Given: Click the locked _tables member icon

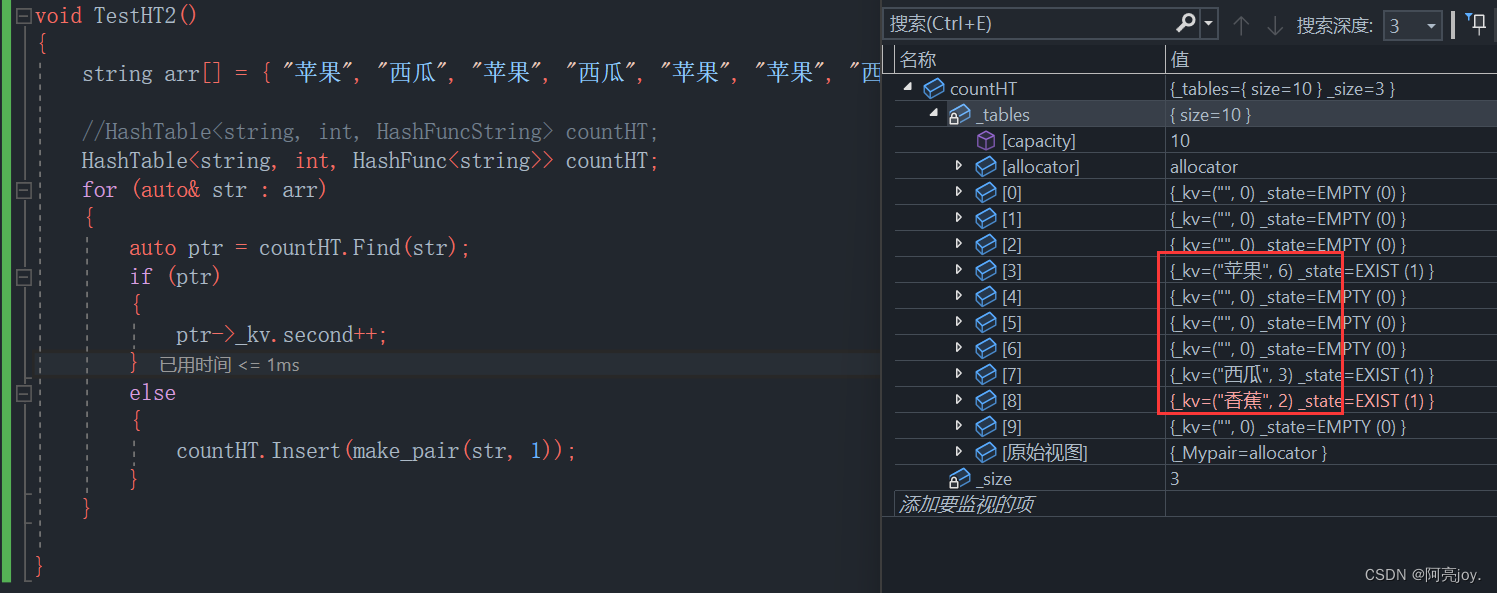Looking at the screenshot, I should click(960, 115).
